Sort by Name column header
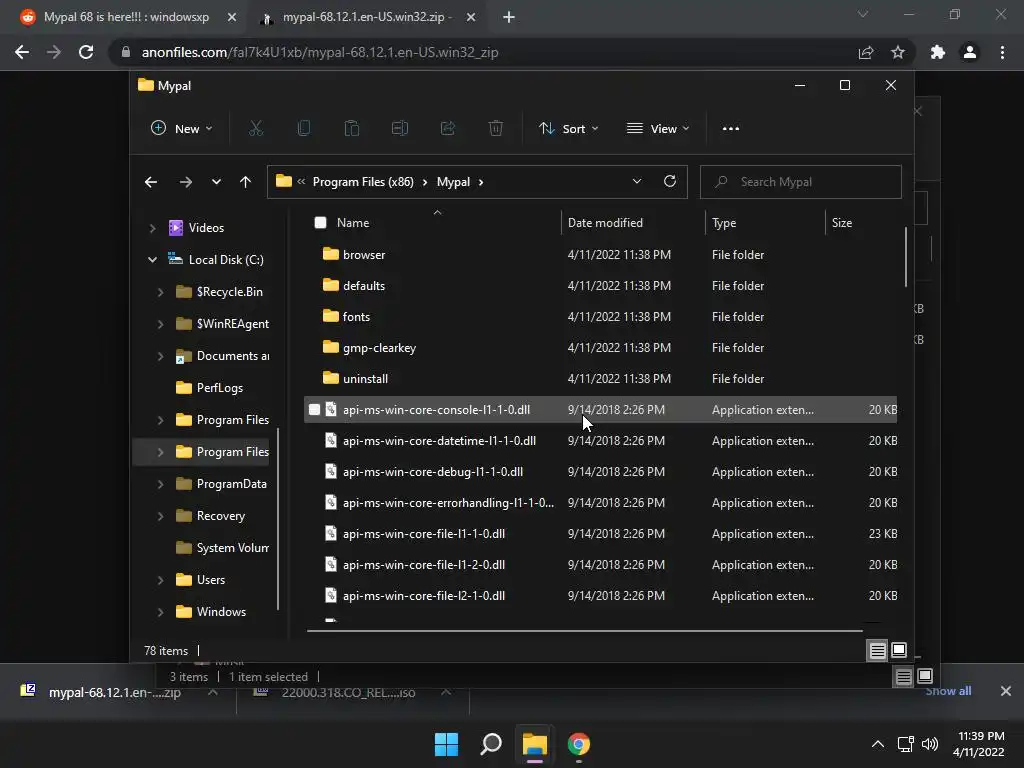 tap(353, 223)
